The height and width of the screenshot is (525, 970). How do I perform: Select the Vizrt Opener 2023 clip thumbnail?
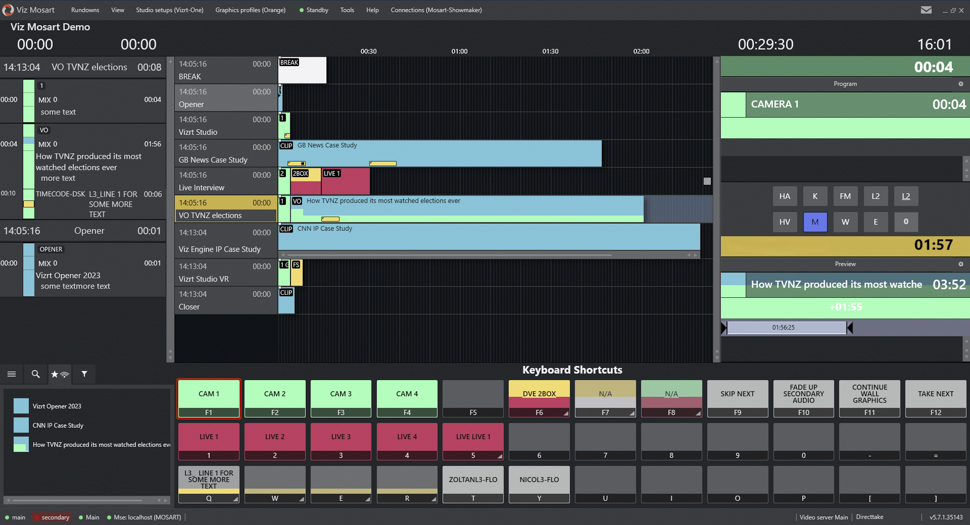click(21, 406)
